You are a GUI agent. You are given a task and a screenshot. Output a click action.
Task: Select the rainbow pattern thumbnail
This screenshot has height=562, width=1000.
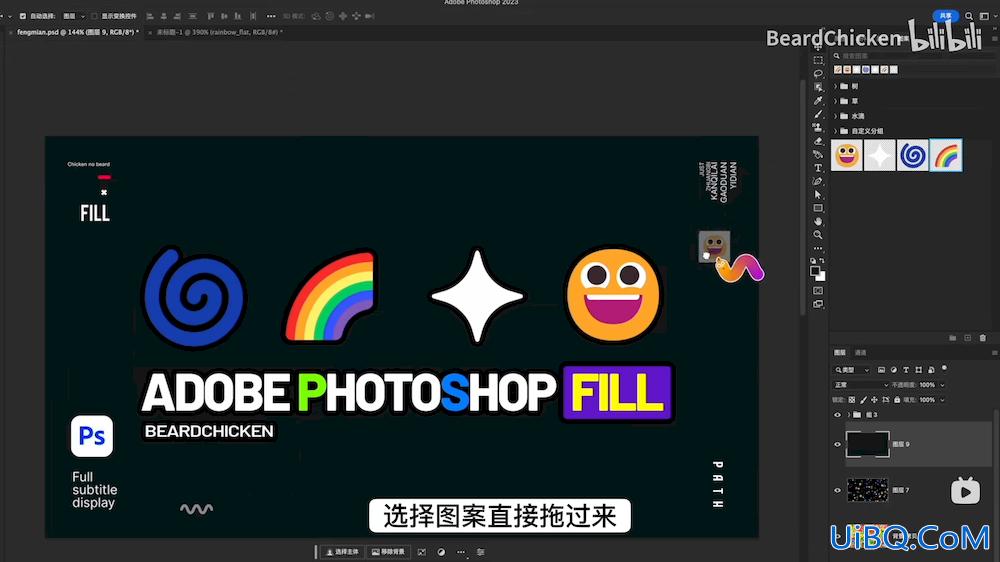[946, 155]
